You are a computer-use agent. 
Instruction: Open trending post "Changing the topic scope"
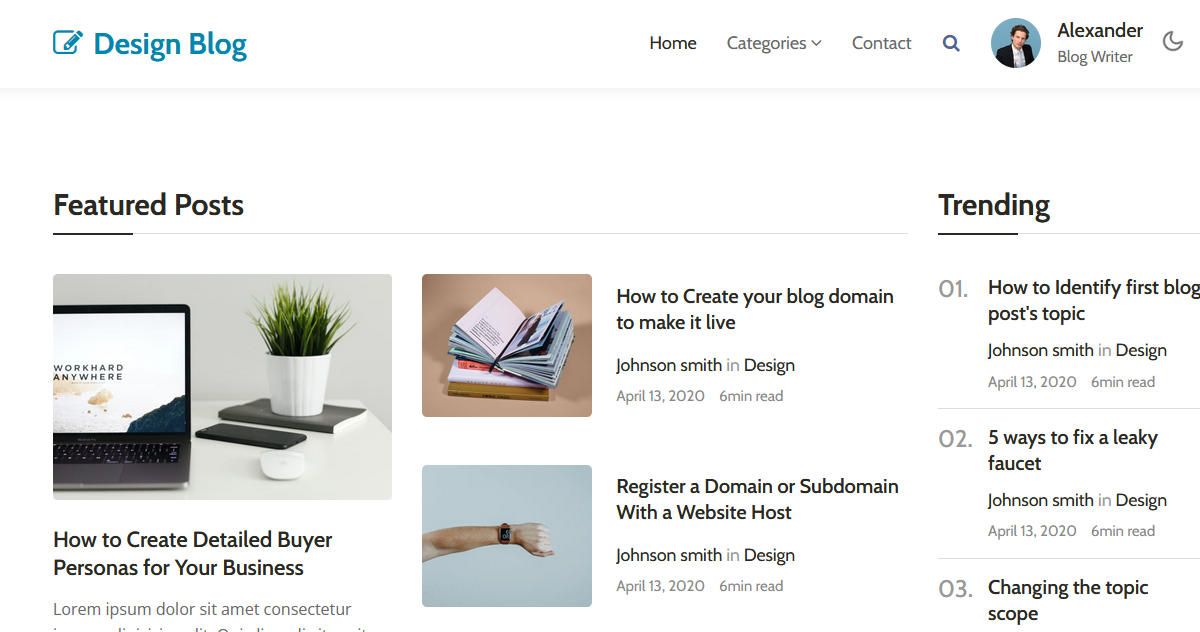tap(1067, 600)
